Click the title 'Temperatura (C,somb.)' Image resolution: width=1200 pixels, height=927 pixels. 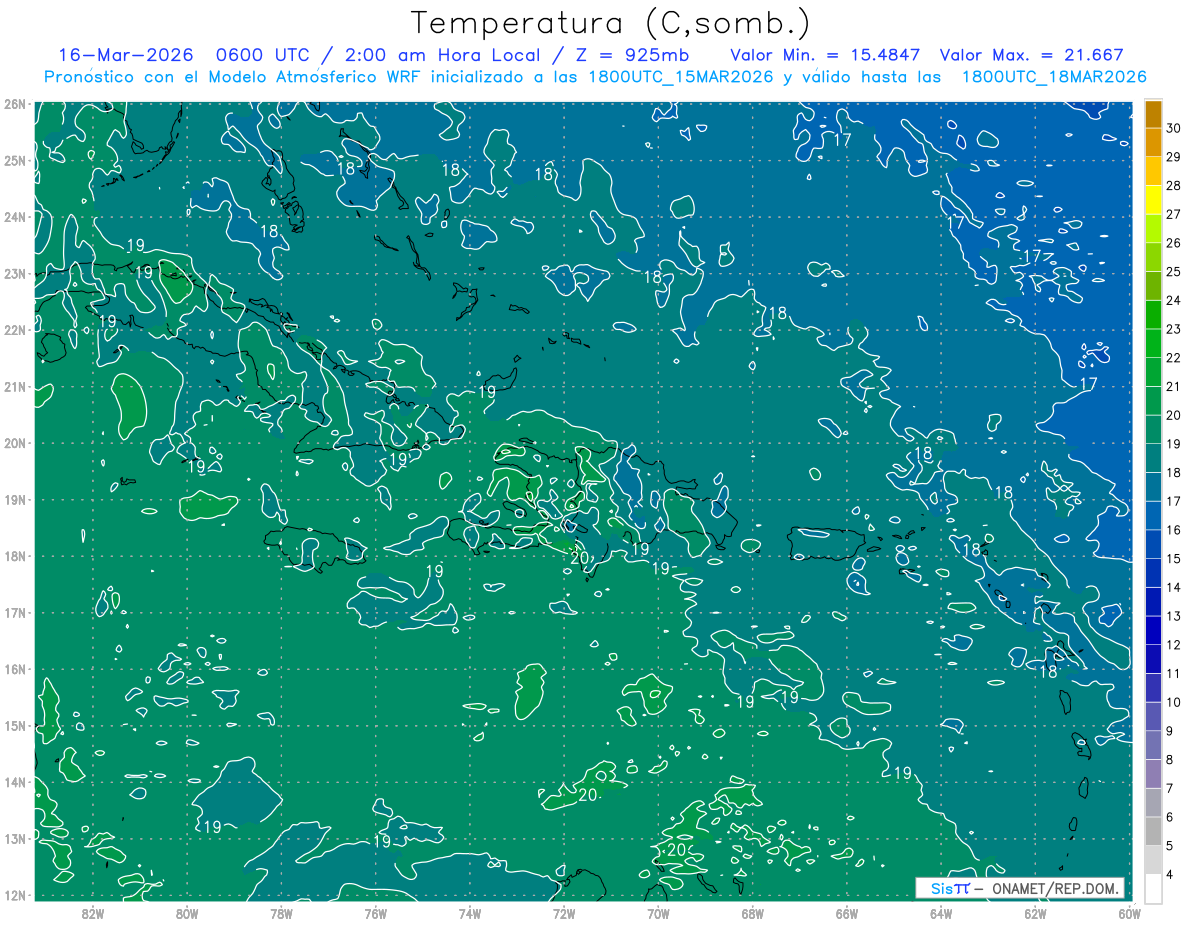(x=610, y=24)
